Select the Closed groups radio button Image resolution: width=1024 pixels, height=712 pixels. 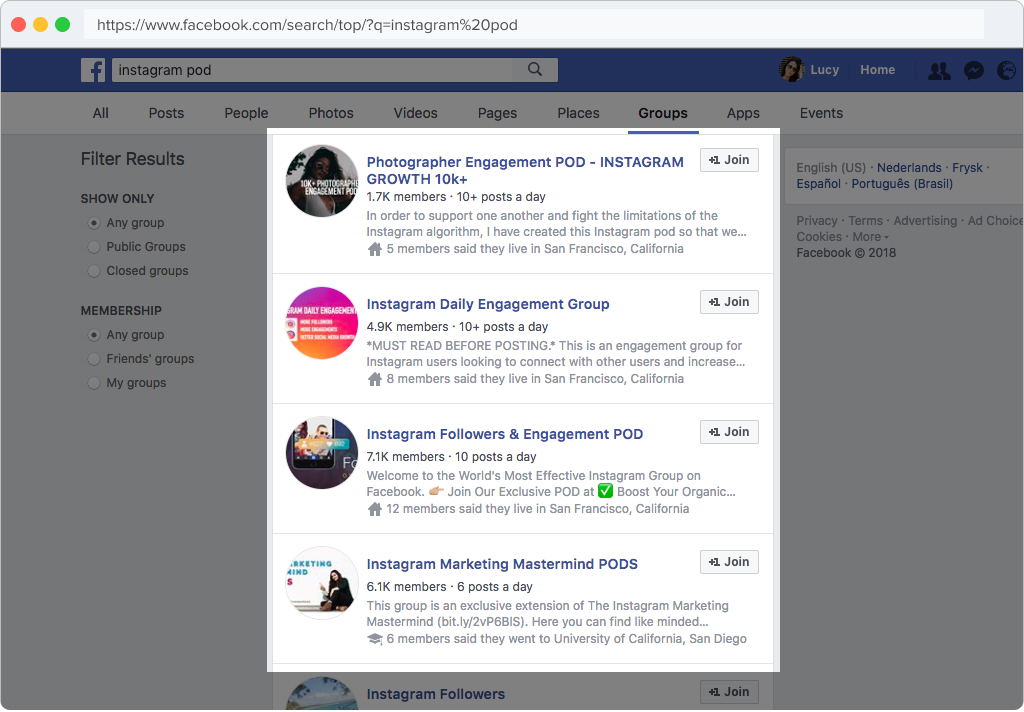(94, 271)
